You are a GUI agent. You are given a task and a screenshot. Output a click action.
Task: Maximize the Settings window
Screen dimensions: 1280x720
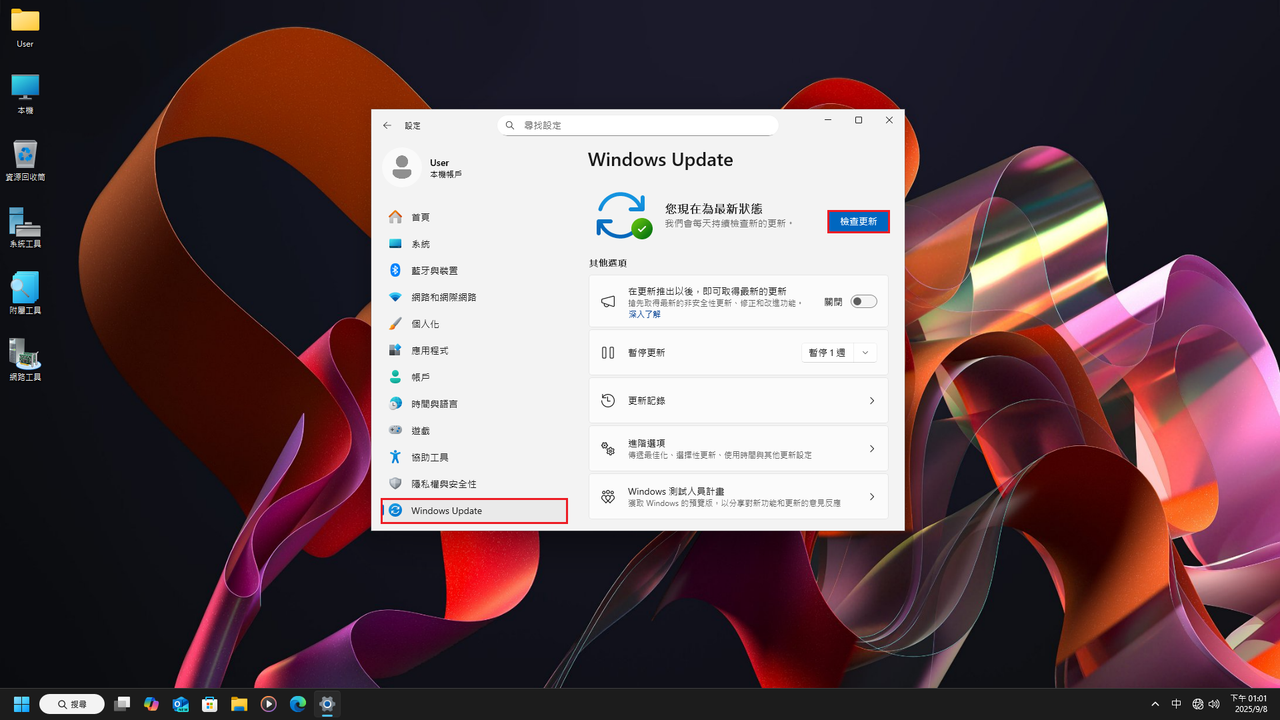click(858, 120)
